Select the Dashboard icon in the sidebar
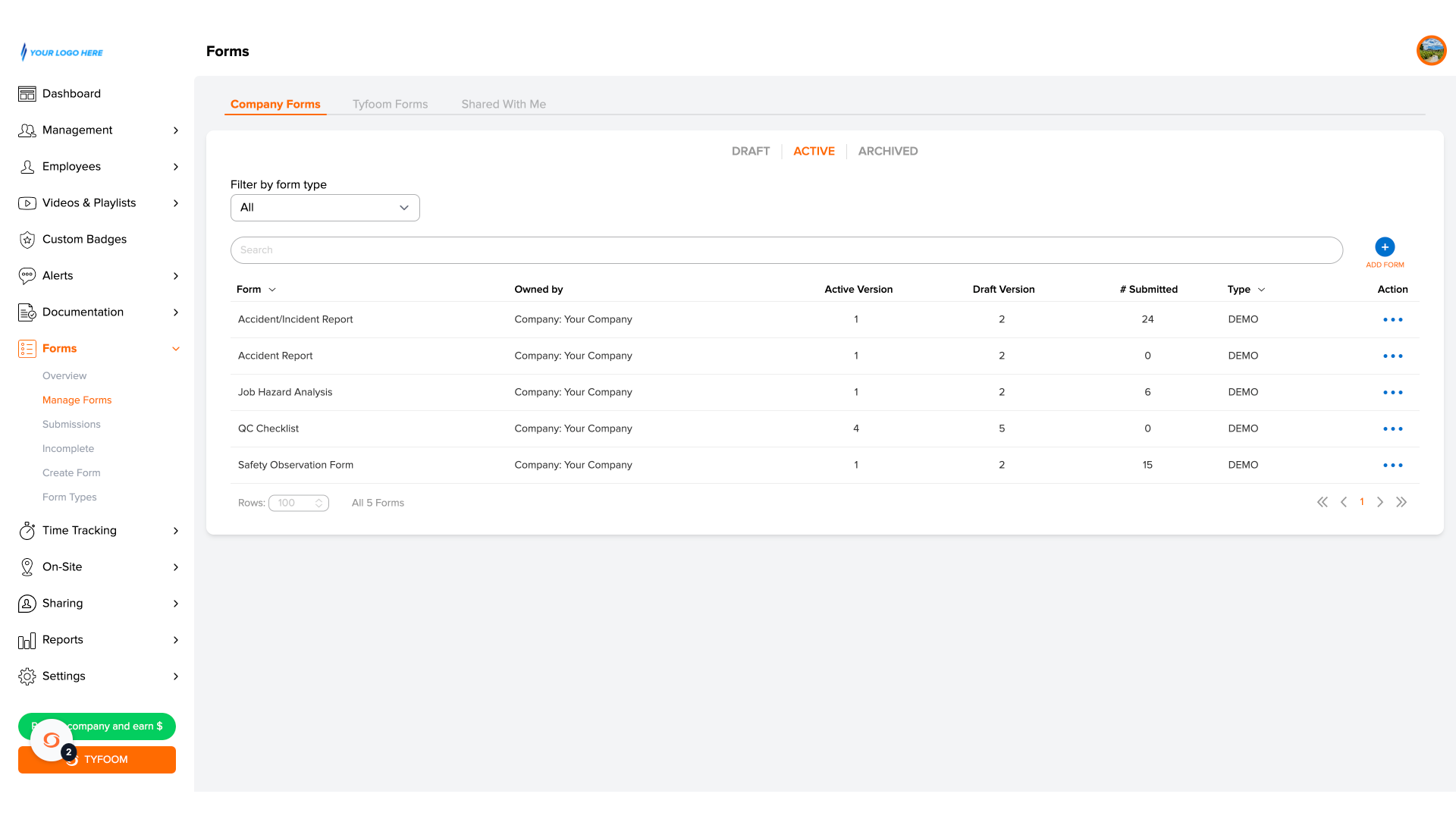Screen dimensions: 1456x819 click(x=27, y=93)
